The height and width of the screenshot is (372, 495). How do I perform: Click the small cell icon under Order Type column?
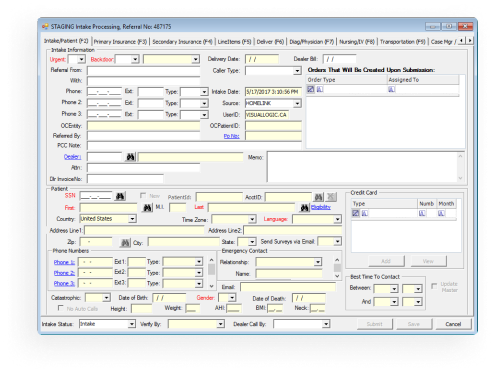point(320,89)
